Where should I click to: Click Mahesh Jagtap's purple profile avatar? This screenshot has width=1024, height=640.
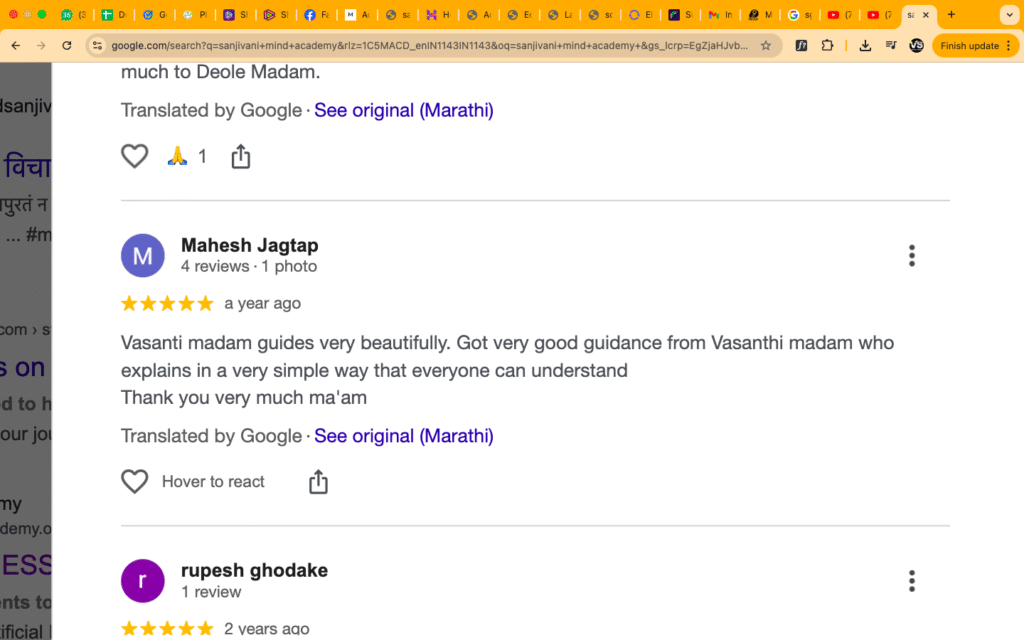pyautogui.click(x=142, y=255)
